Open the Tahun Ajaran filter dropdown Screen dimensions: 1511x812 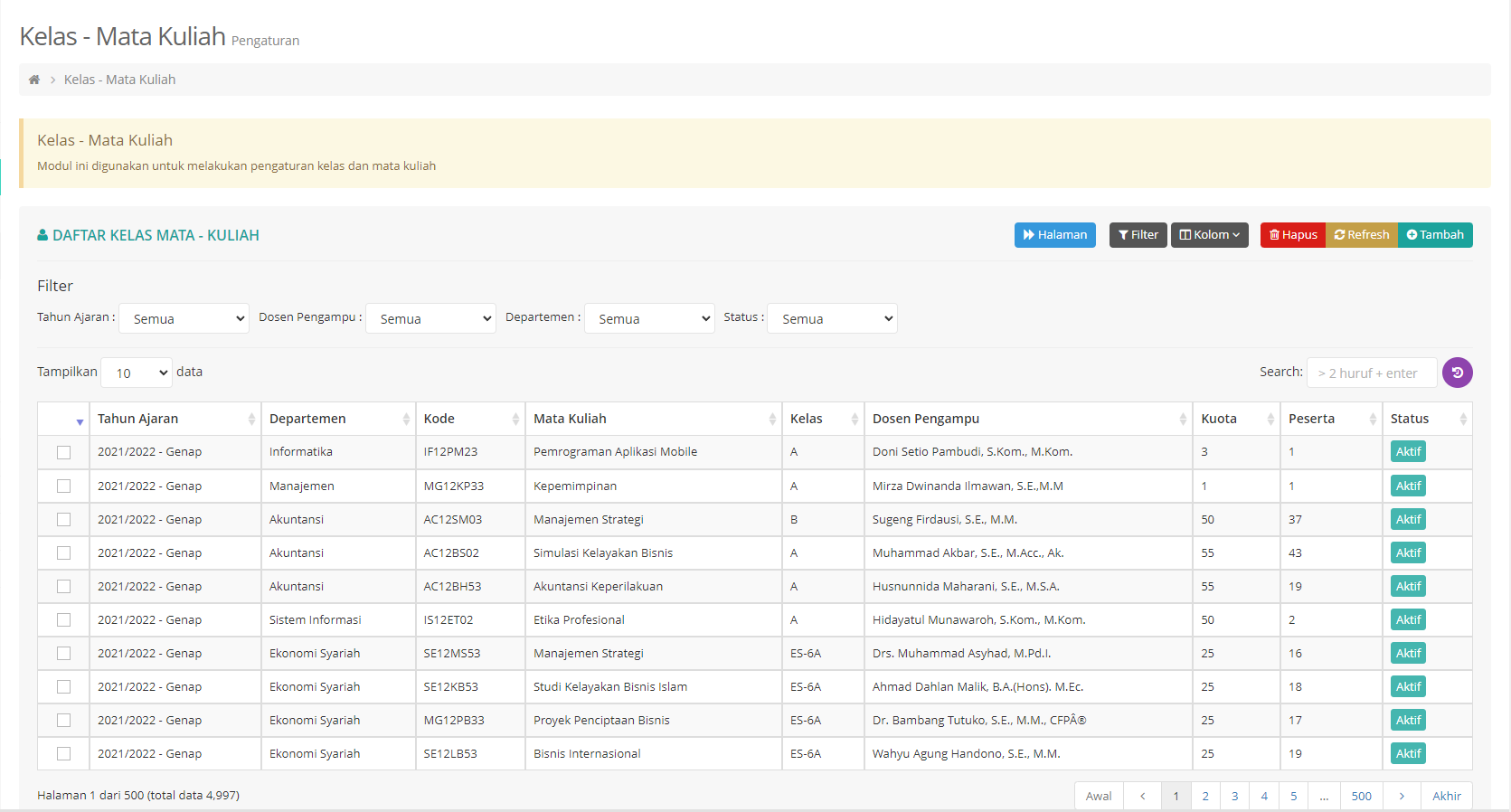(x=184, y=318)
